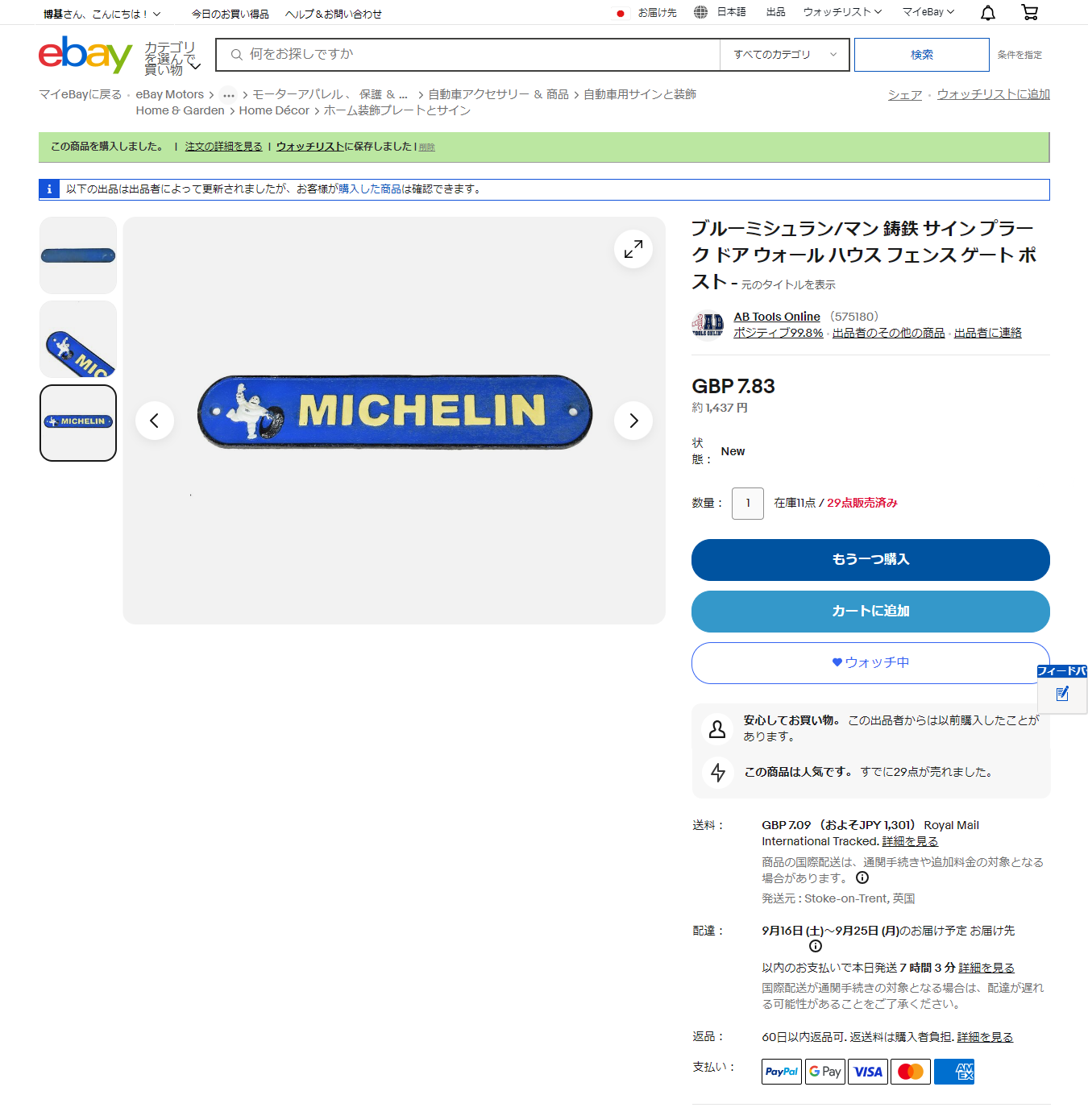This screenshot has height=1120, width=1088.
Task: Click the カートに追加 button
Action: tap(870, 611)
